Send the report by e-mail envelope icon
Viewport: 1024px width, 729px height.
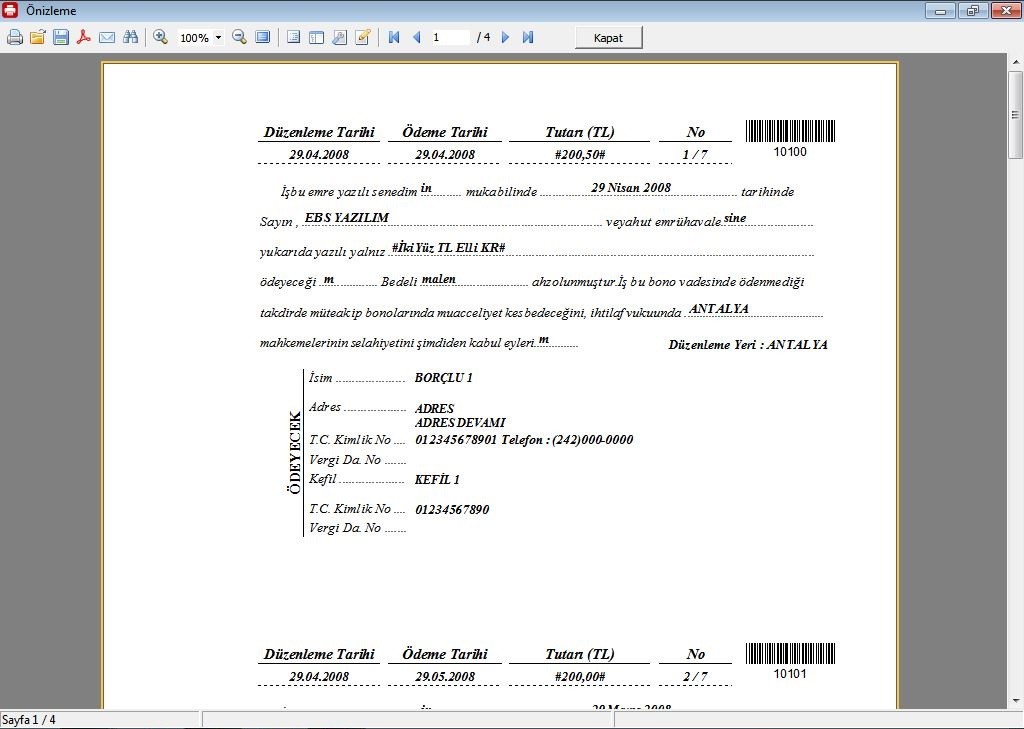click(107, 37)
